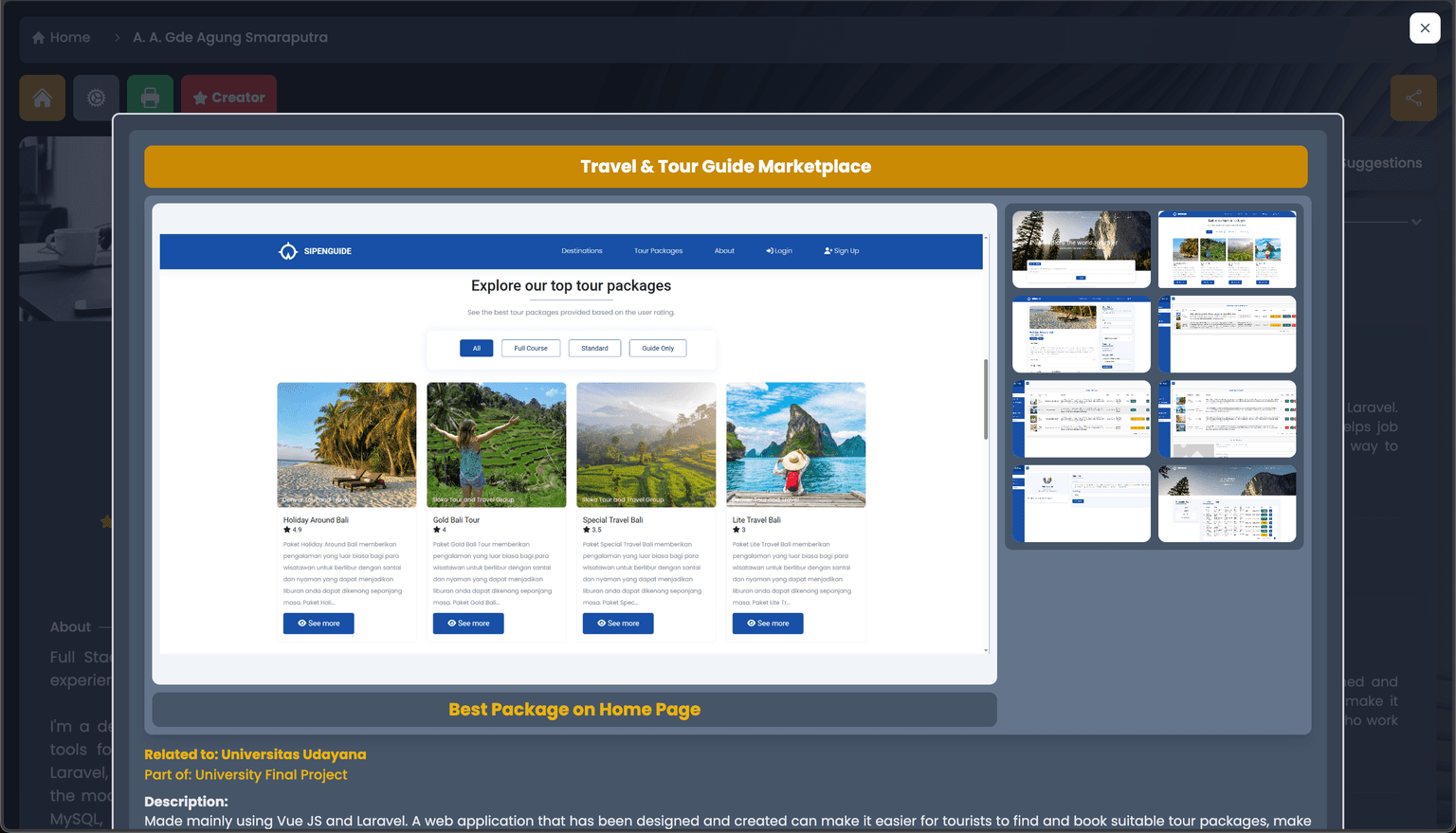This screenshot has width=1456, height=833.
Task: Click the Travel & Tour Guide Marketplace title
Action: pyautogui.click(x=725, y=167)
